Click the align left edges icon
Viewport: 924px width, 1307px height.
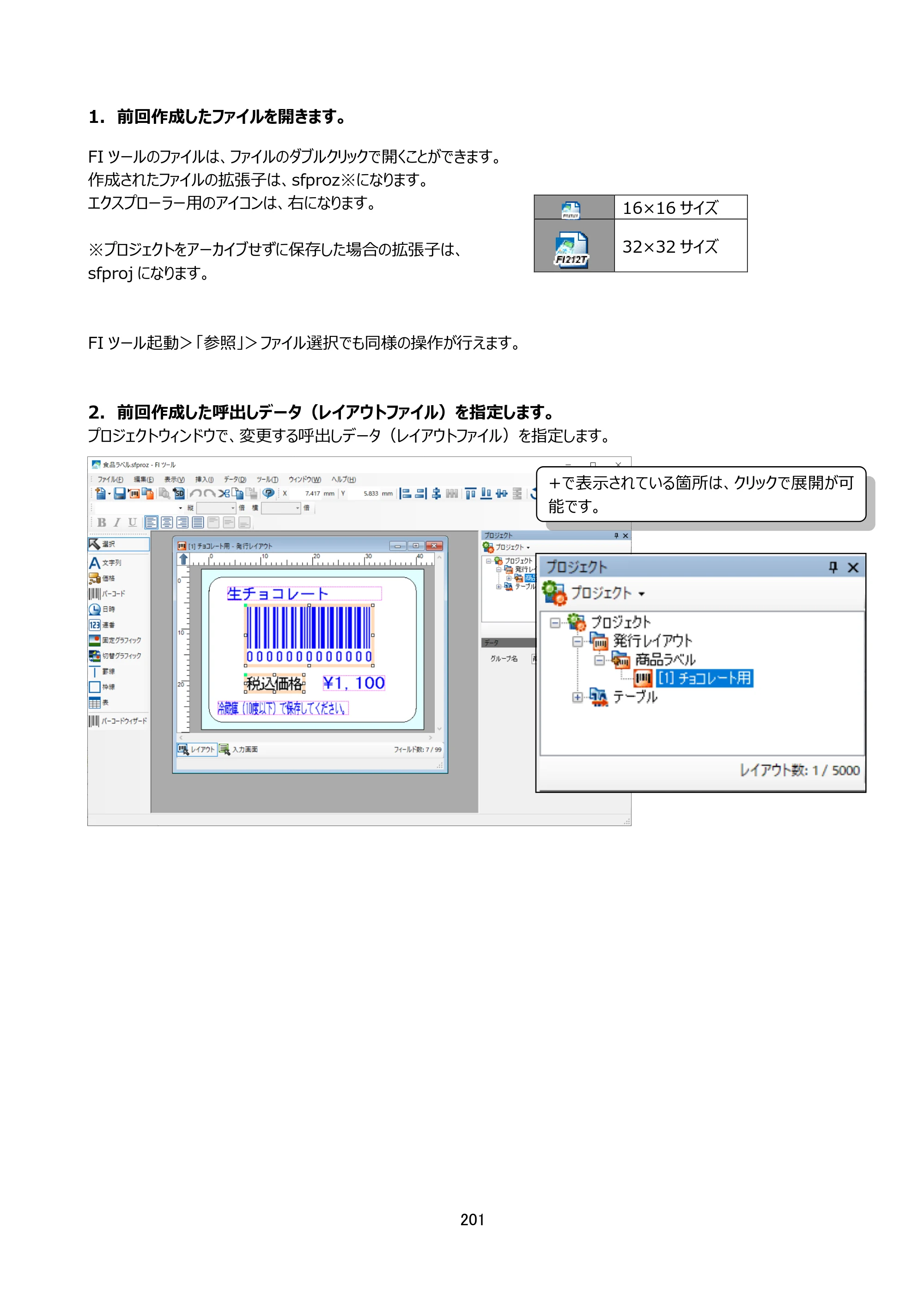point(405,493)
